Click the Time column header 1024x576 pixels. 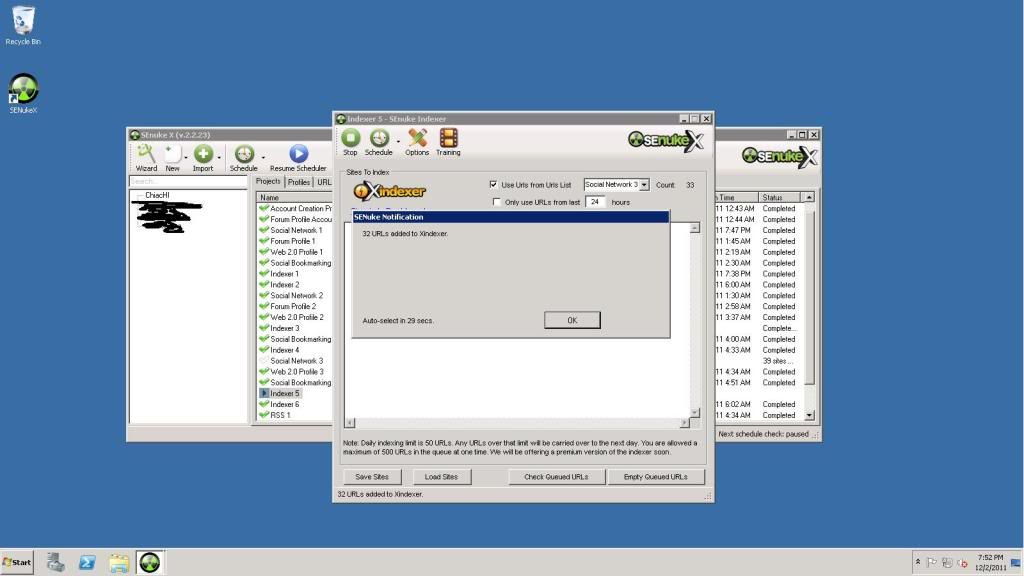pos(737,197)
